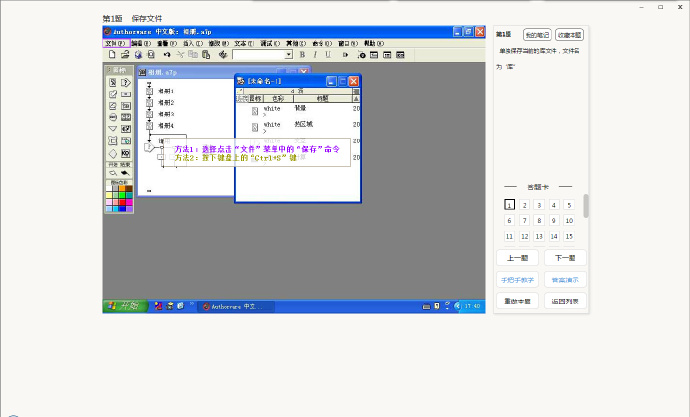The width and height of the screenshot is (690, 417).
Task: Open the text style dropdown in toolbar
Action: tap(288, 54)
